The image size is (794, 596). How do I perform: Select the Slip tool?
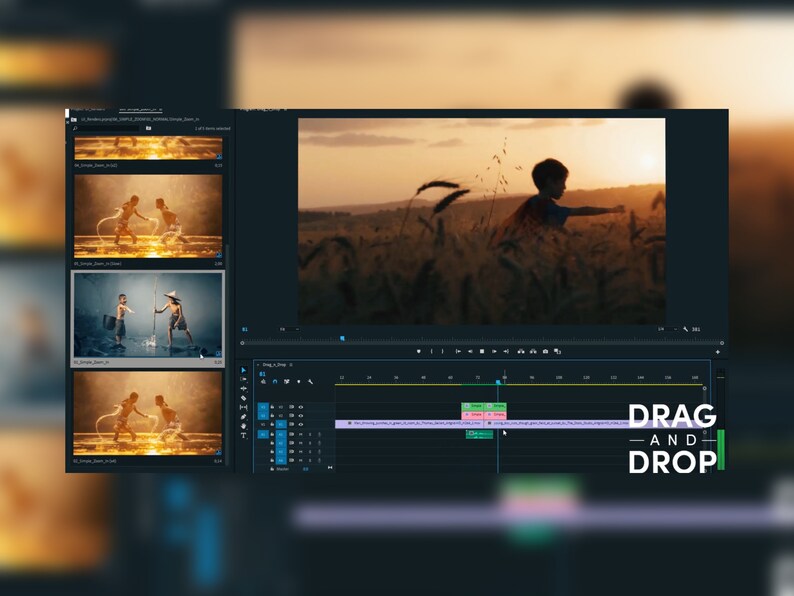244,407
